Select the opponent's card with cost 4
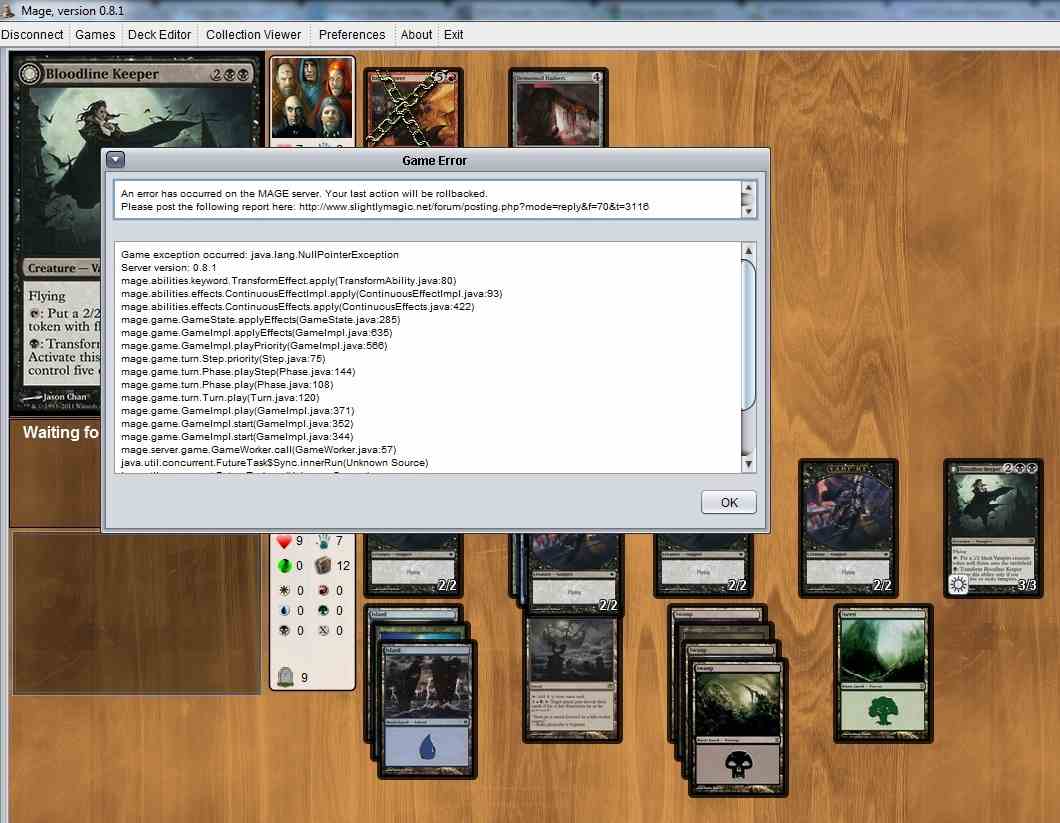 tap(558, 108)
